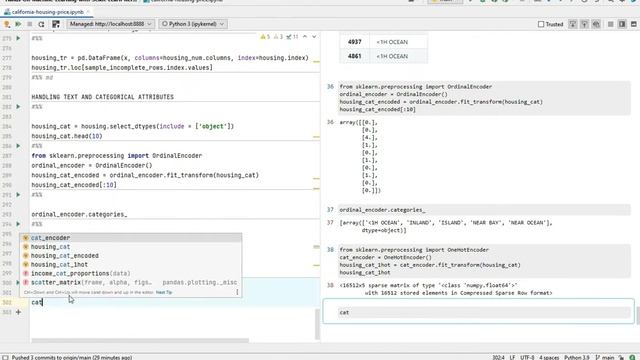Choose housing_cat from the completion list

coord(131,247)
